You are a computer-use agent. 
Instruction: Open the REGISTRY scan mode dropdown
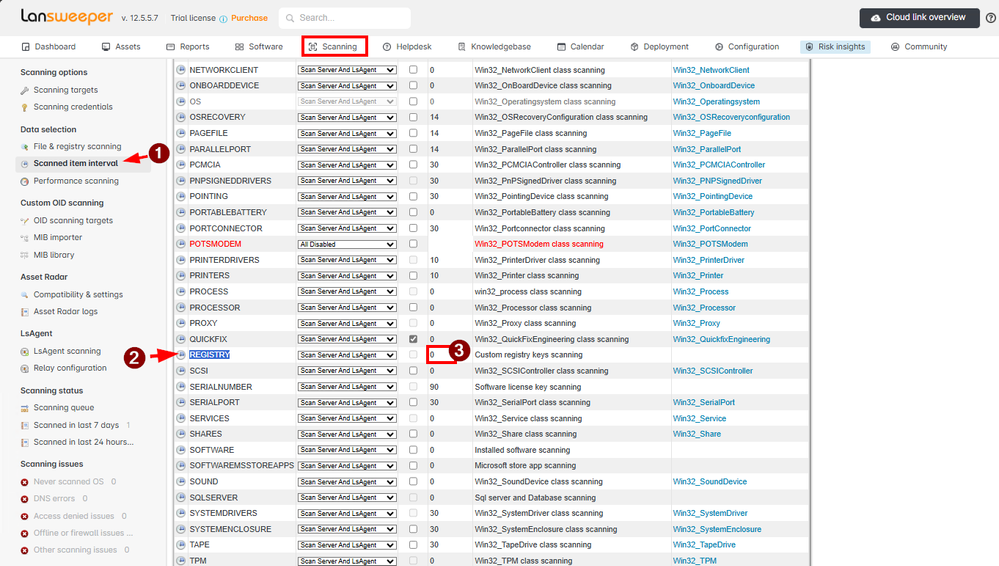pos(347,355)
